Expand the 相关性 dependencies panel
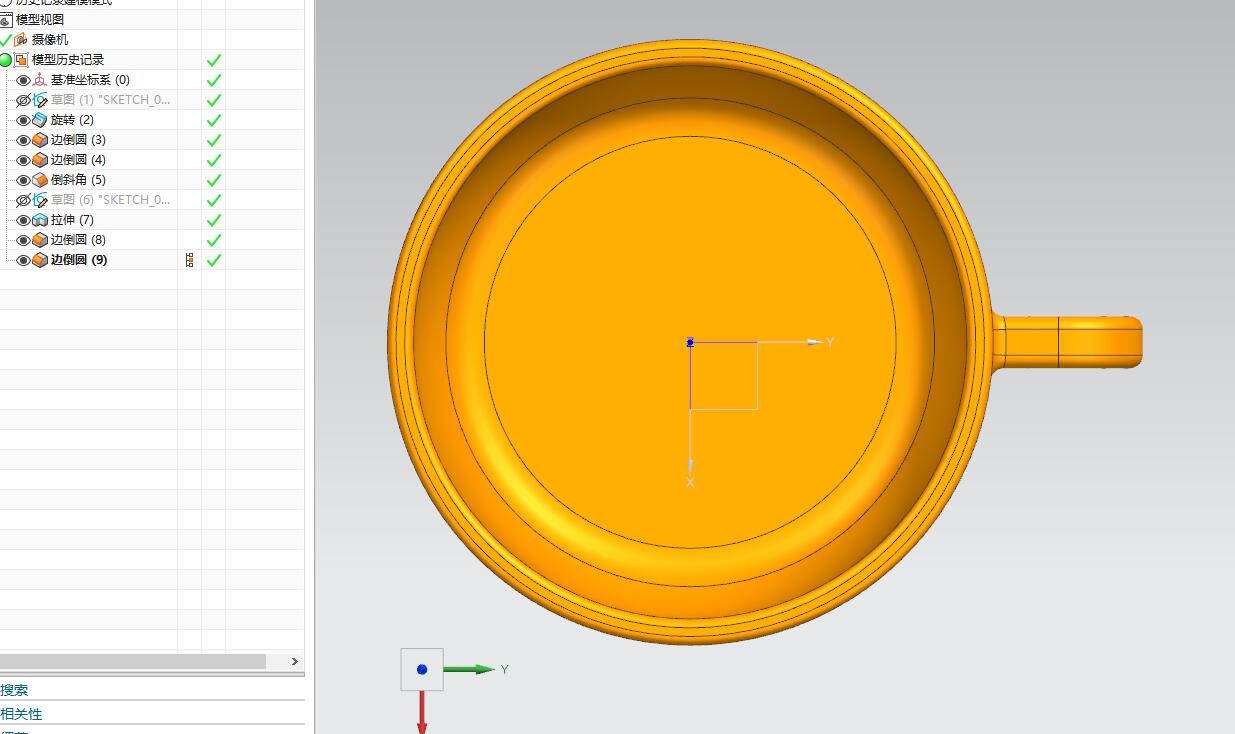 (x=21, y=714)
